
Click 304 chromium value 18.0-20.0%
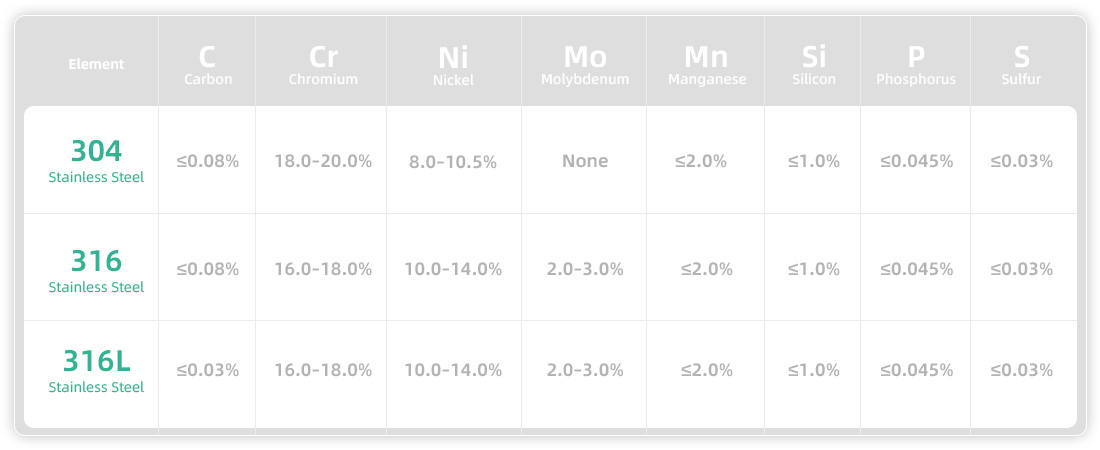[x=323, y=161]
